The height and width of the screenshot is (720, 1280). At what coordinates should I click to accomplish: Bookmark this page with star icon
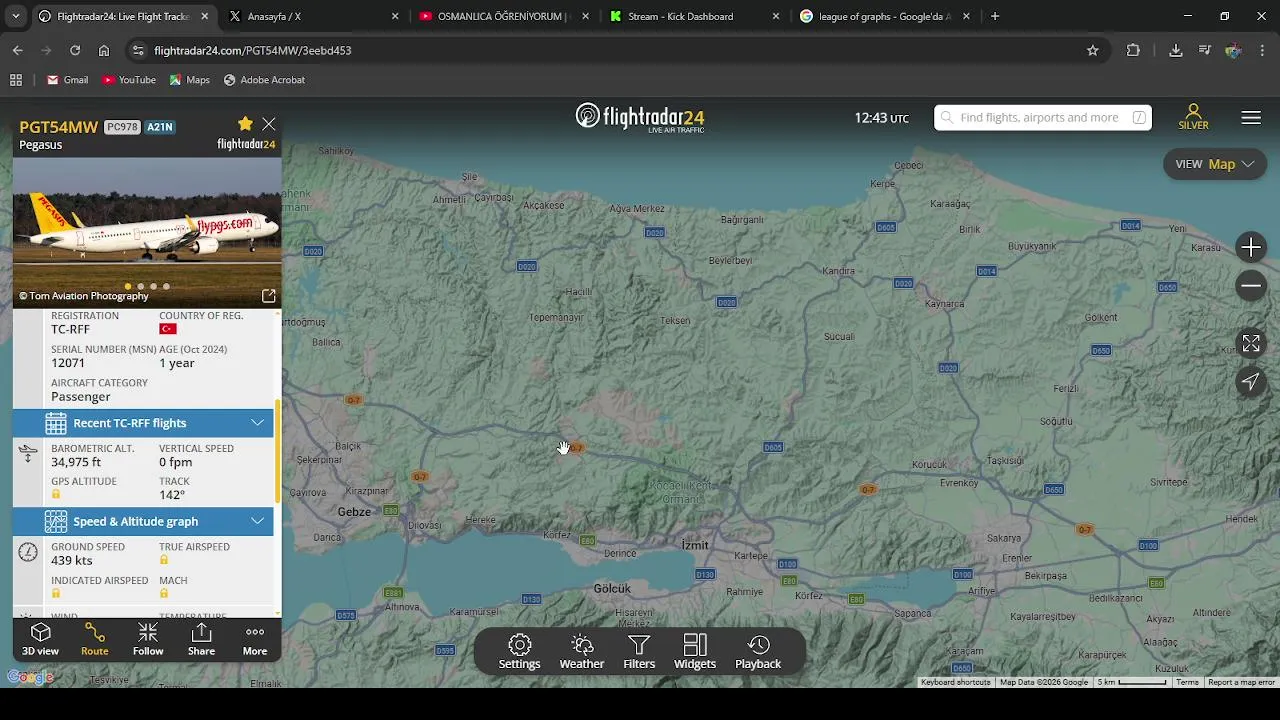(x=1092, y=50)
